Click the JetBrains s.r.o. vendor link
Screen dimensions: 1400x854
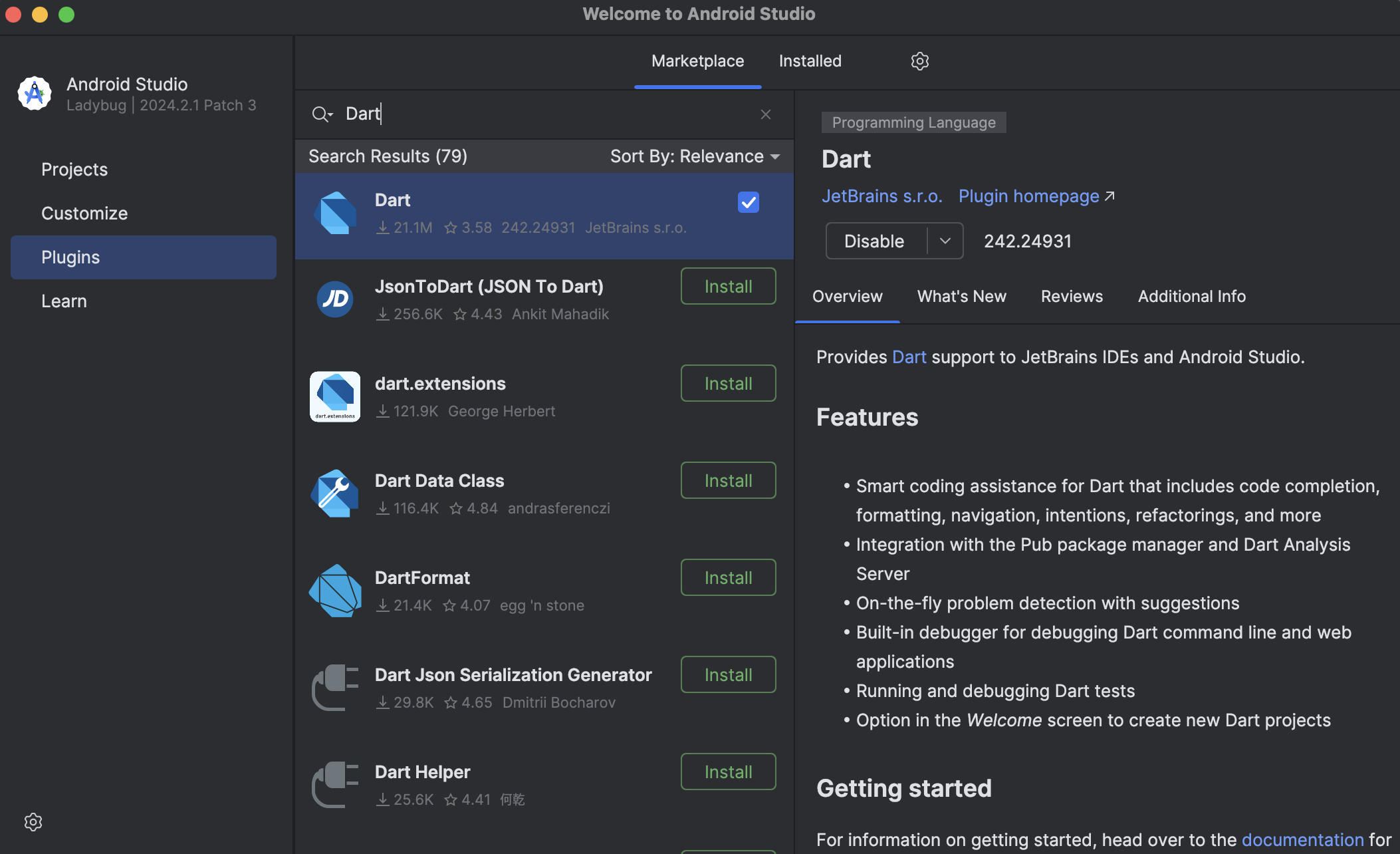tap(882, 196)
